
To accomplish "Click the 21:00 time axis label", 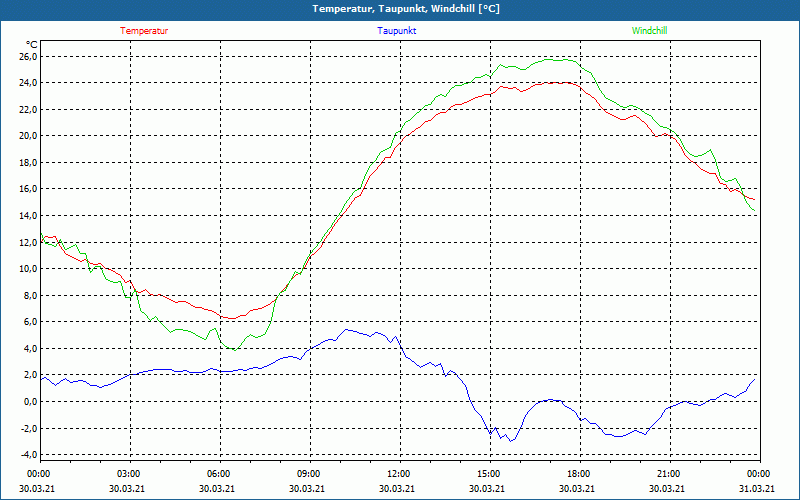I will pos(669,473).
